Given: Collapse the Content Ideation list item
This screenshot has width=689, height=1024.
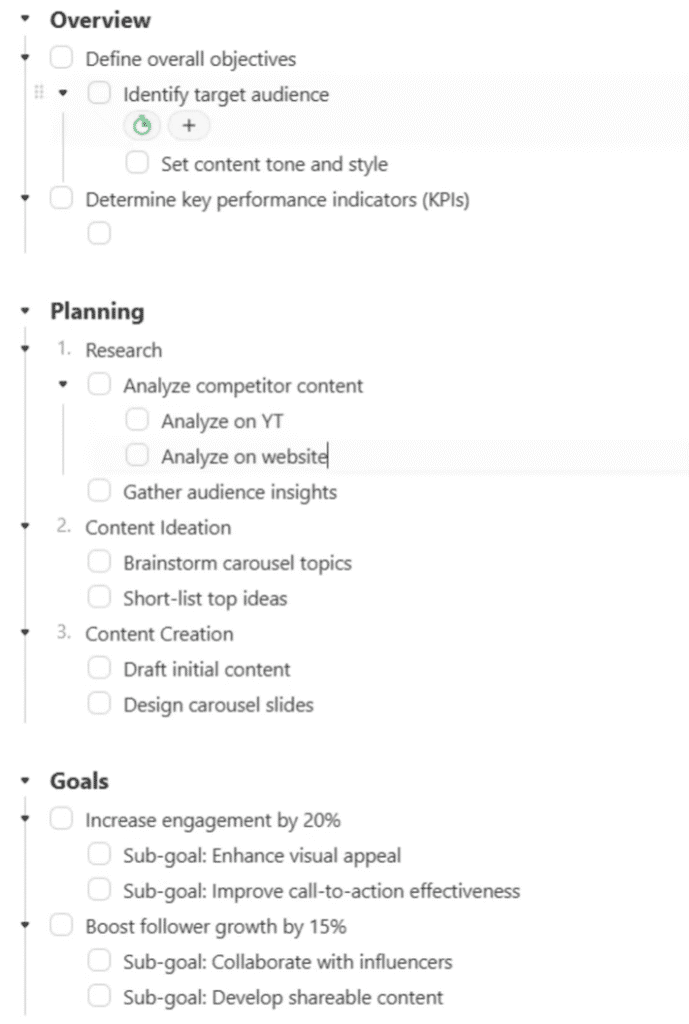Looking at the screenshot, I should (25, 526).
